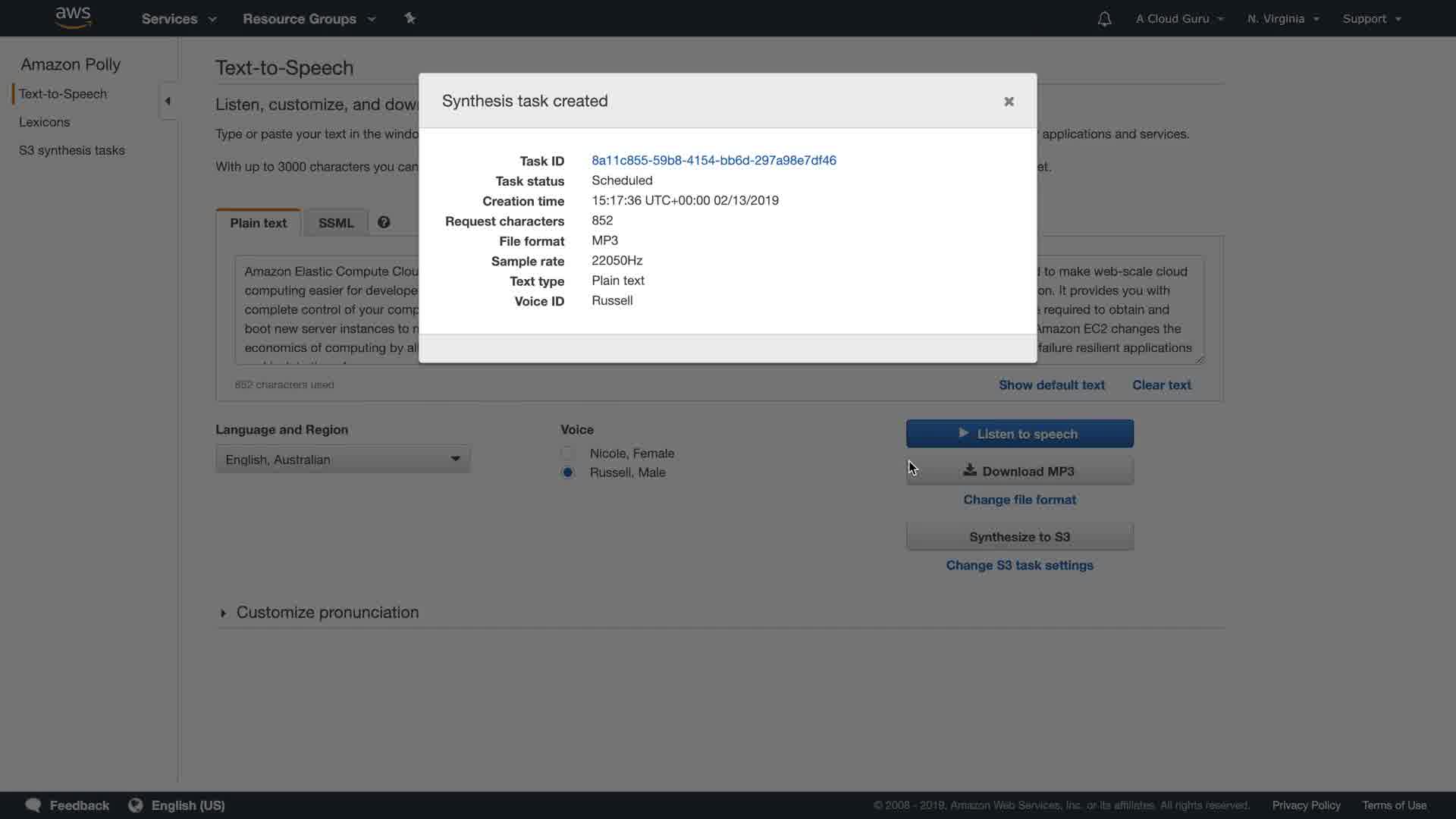Click the AWS logo icon
Image resolution: width=1456 pixels, height=819 pixels.
[x=73, y=17]
